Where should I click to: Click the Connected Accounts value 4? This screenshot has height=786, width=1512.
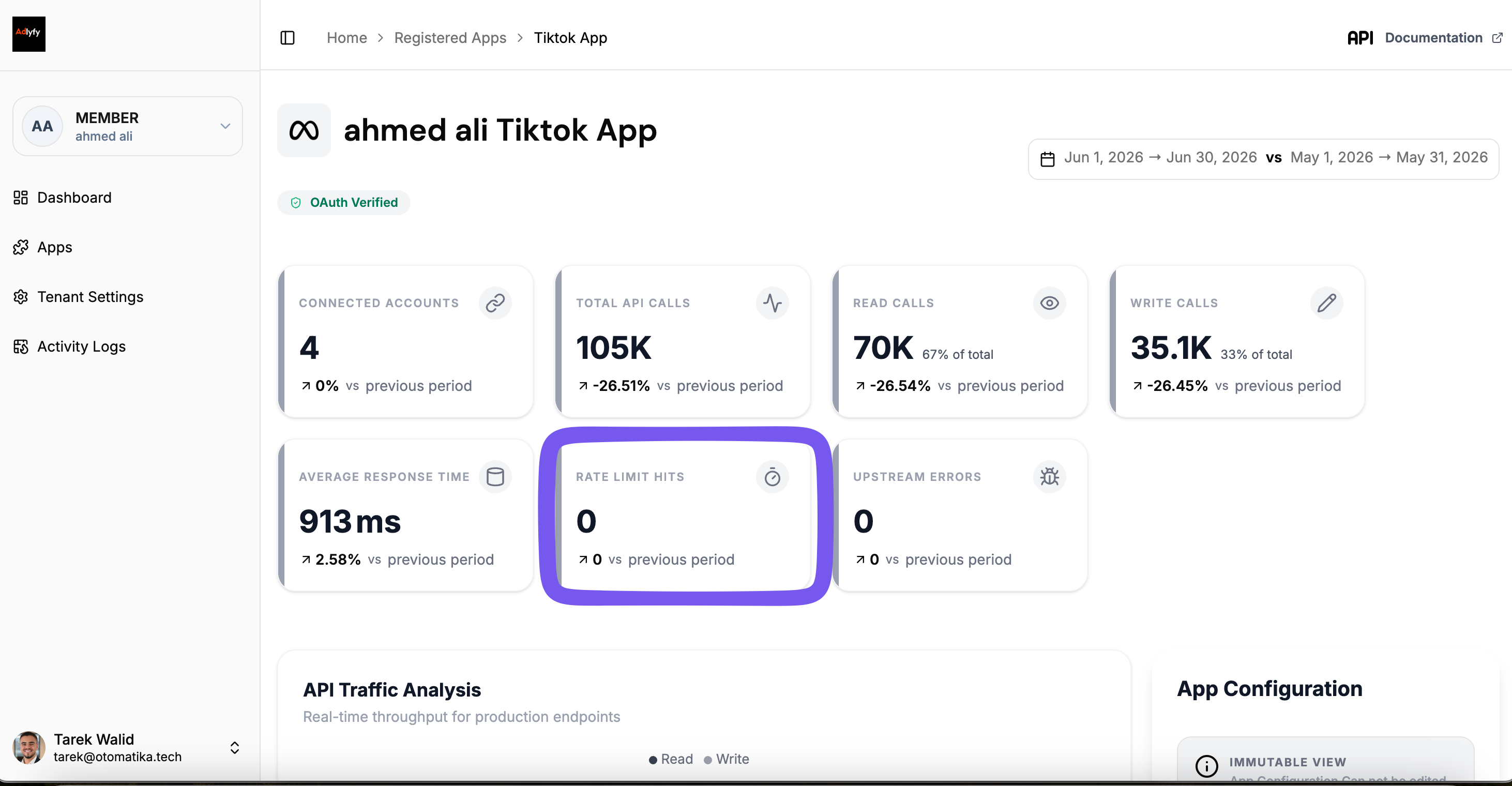pyautogui.click(x=309, y=347)
